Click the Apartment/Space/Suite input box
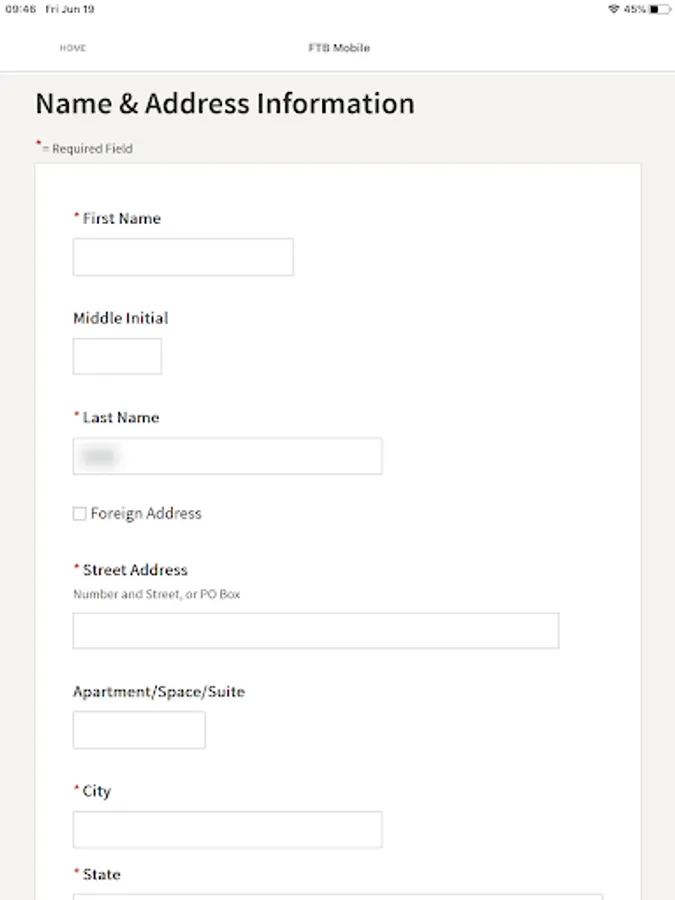 coord(139,730)
